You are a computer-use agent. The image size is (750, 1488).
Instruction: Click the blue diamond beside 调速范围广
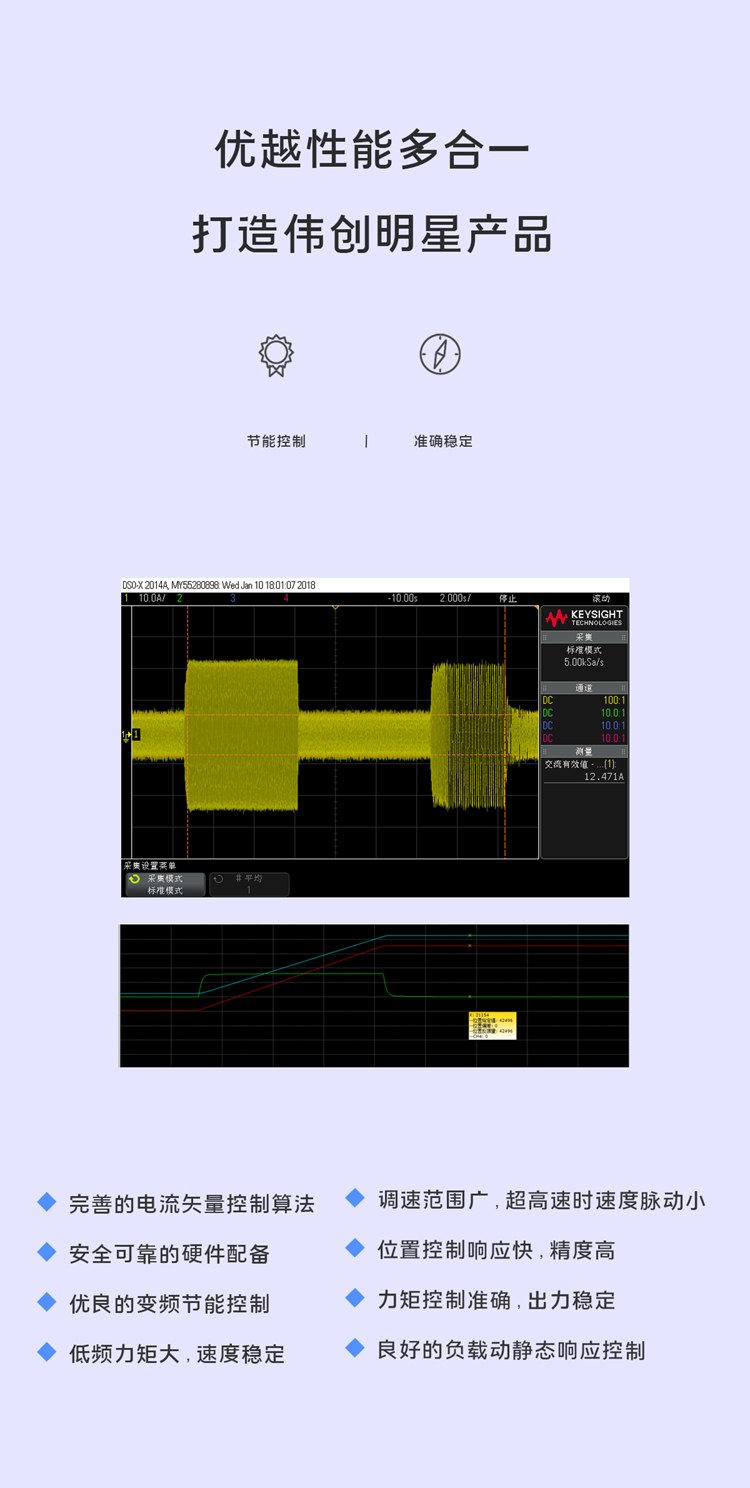coord(355,1198)
